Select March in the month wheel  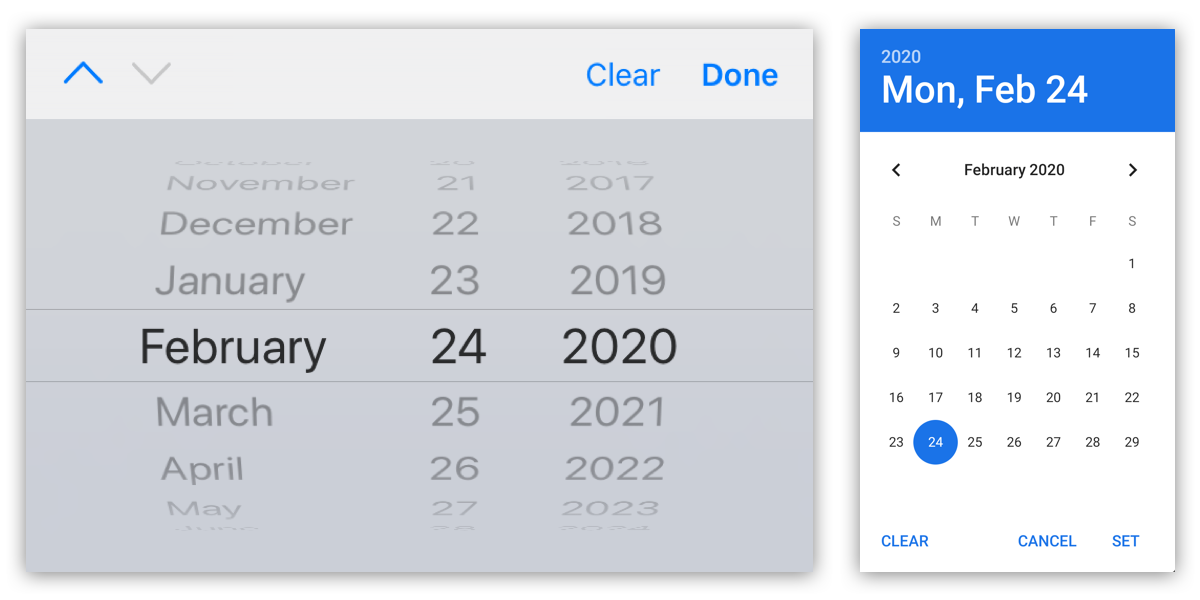[214, 412]
